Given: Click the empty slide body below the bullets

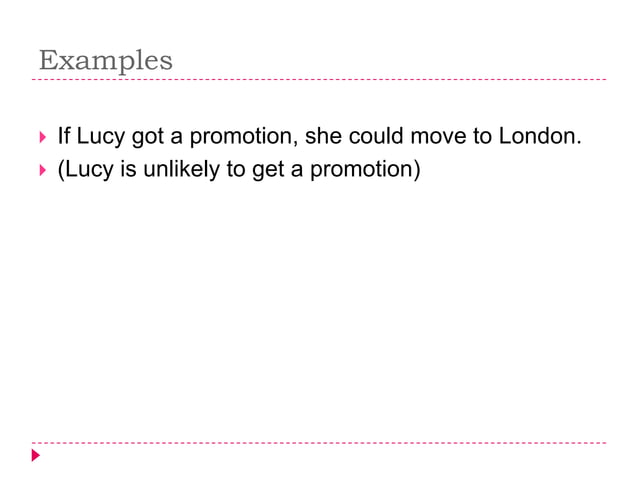Looking at the screenshot, I should point(319,309).
